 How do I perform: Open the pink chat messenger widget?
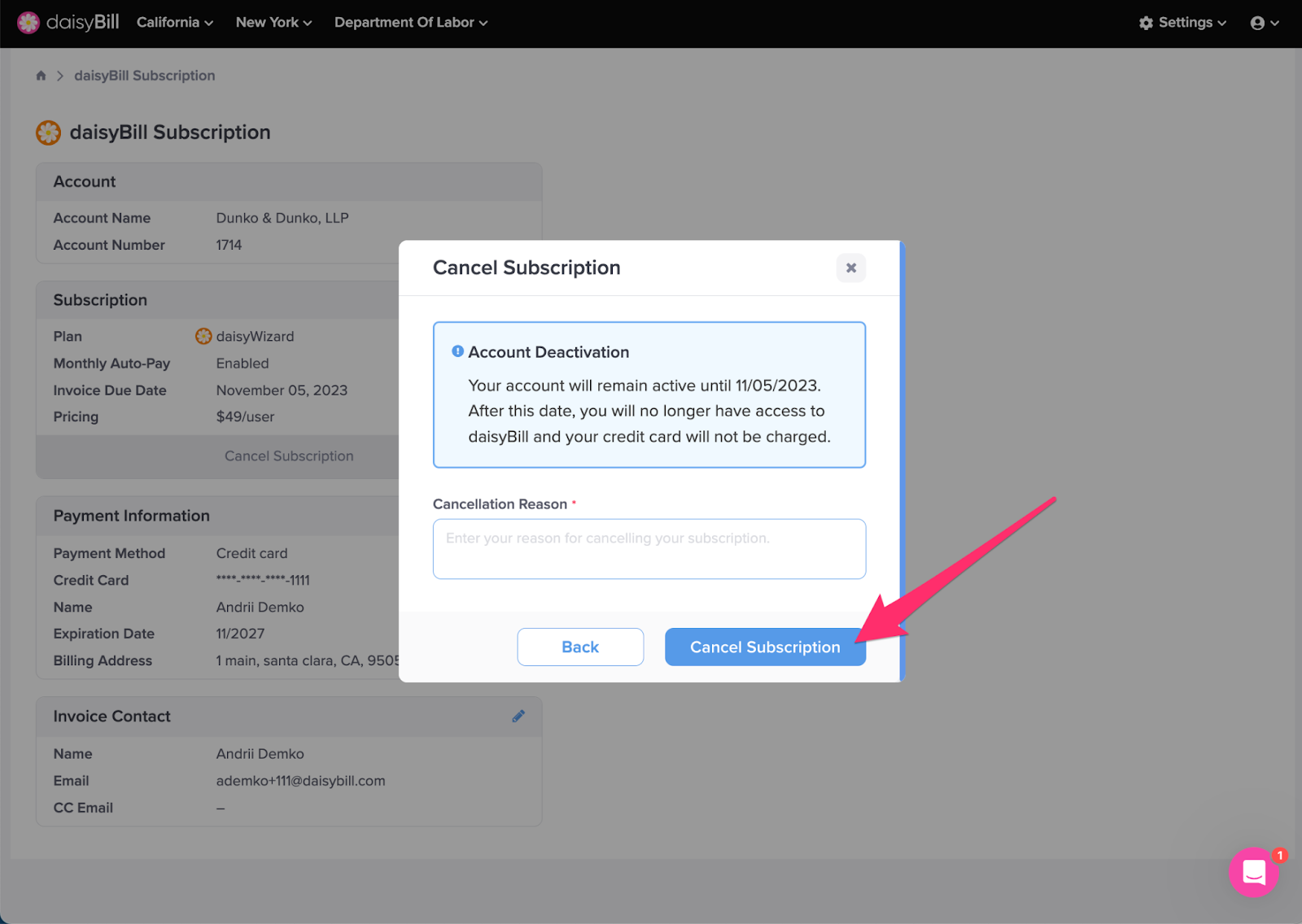click(x=1254, y=873)
